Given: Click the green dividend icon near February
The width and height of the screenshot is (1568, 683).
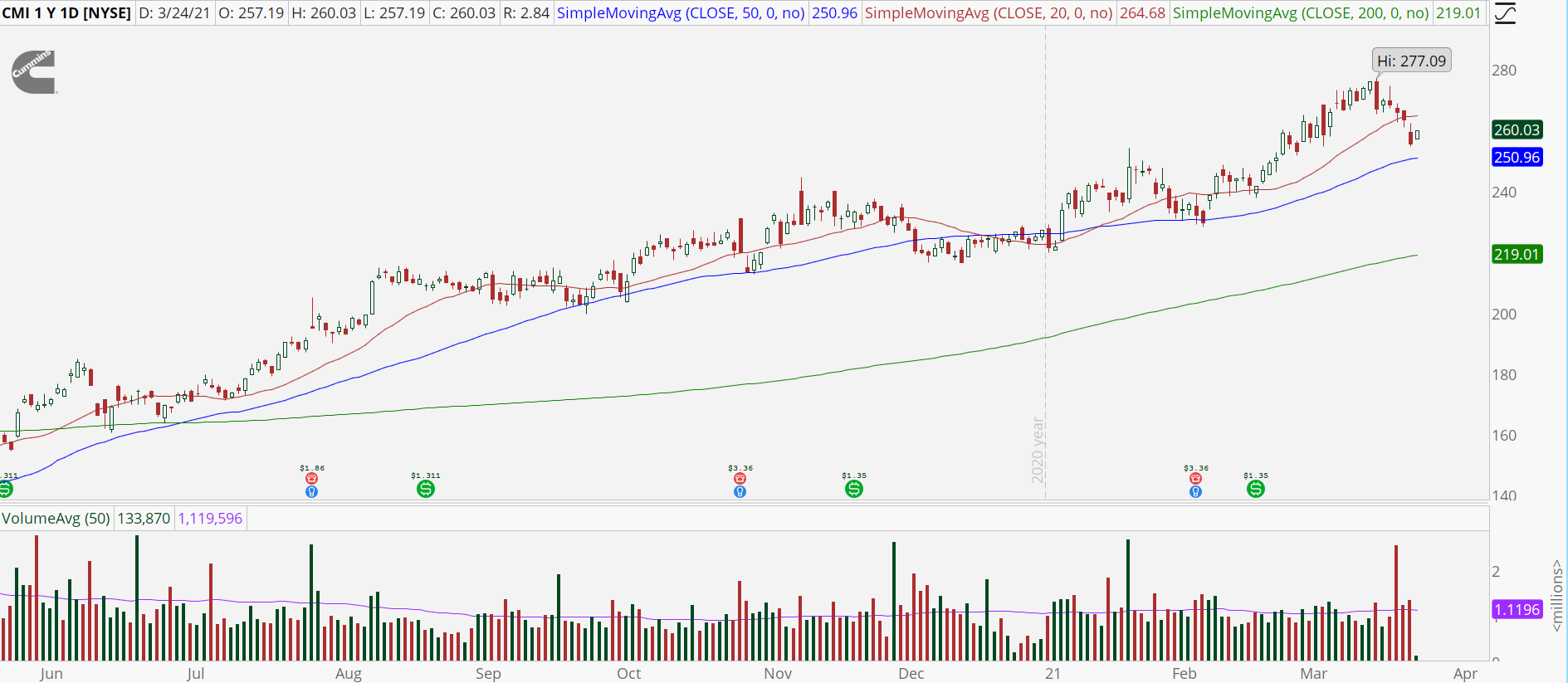Looking at the screenshot, I should click(1256, 489).
